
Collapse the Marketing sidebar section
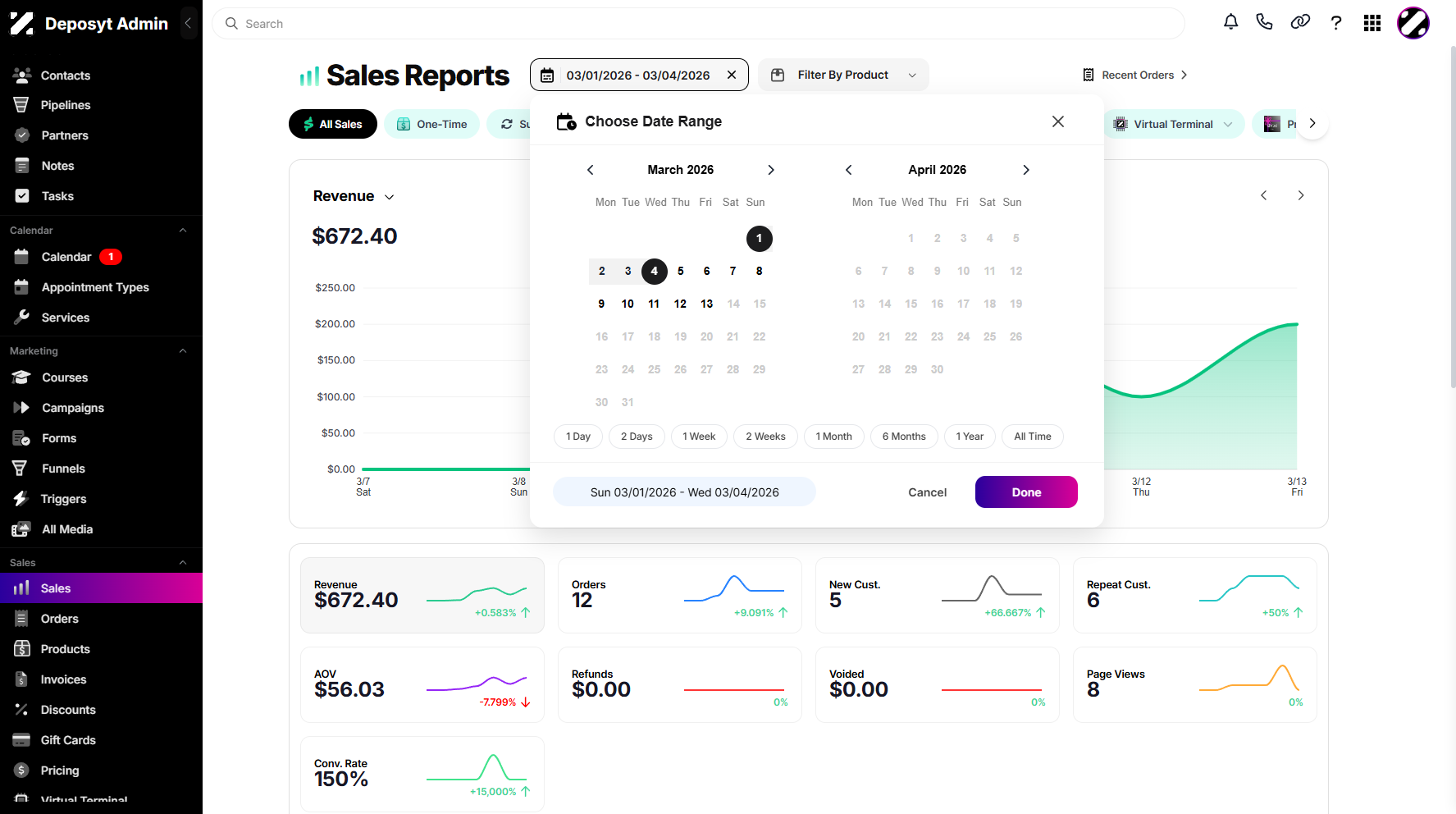[183, 351]
